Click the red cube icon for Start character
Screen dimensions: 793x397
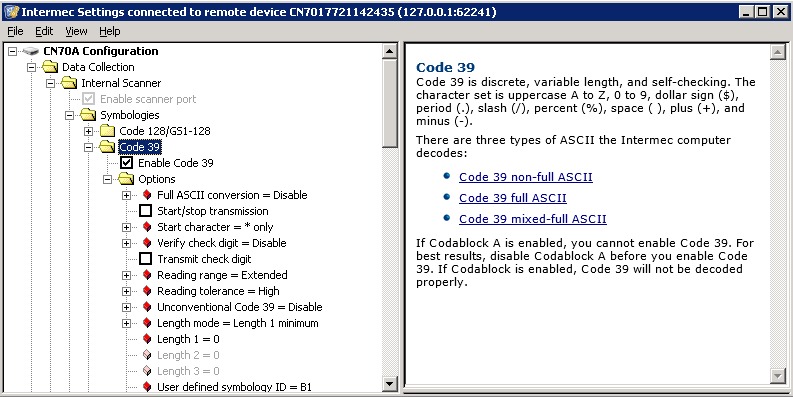[147, 227]
